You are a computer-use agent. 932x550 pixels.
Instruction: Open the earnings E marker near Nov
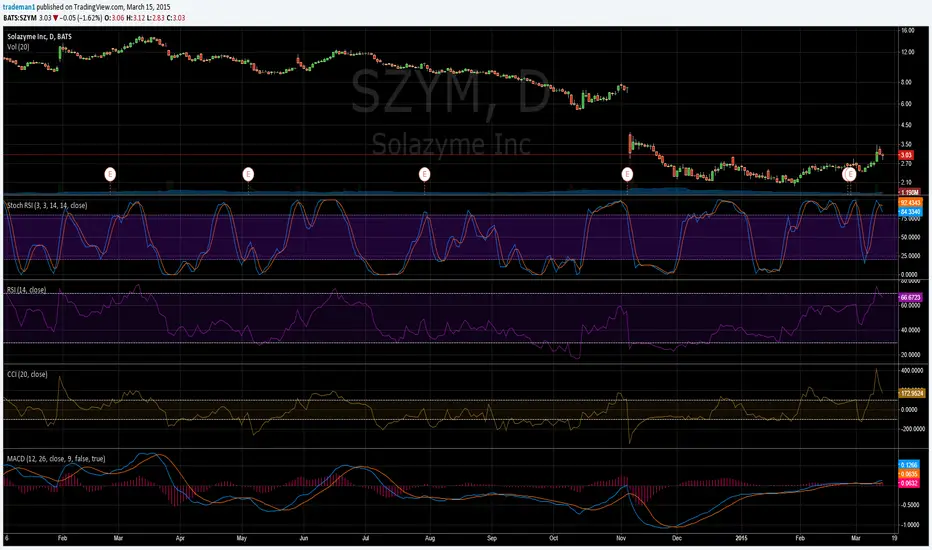point(627,174)
